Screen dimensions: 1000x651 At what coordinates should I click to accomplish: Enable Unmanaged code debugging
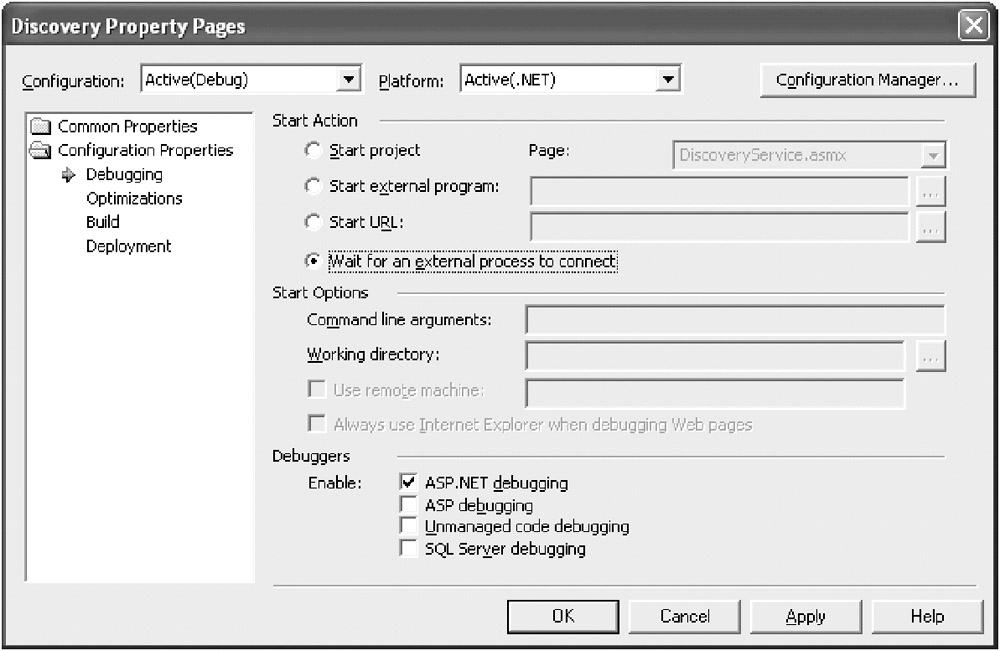click(408, 526)
